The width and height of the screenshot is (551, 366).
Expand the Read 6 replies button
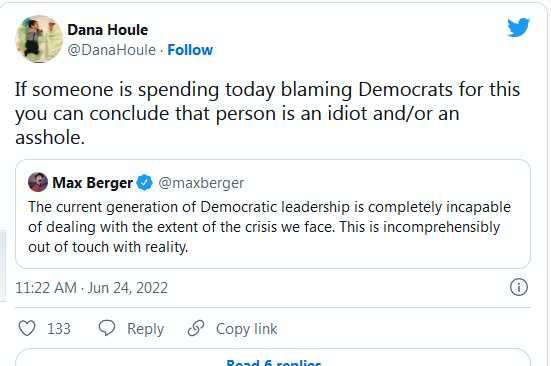click(x=273, y=358)
